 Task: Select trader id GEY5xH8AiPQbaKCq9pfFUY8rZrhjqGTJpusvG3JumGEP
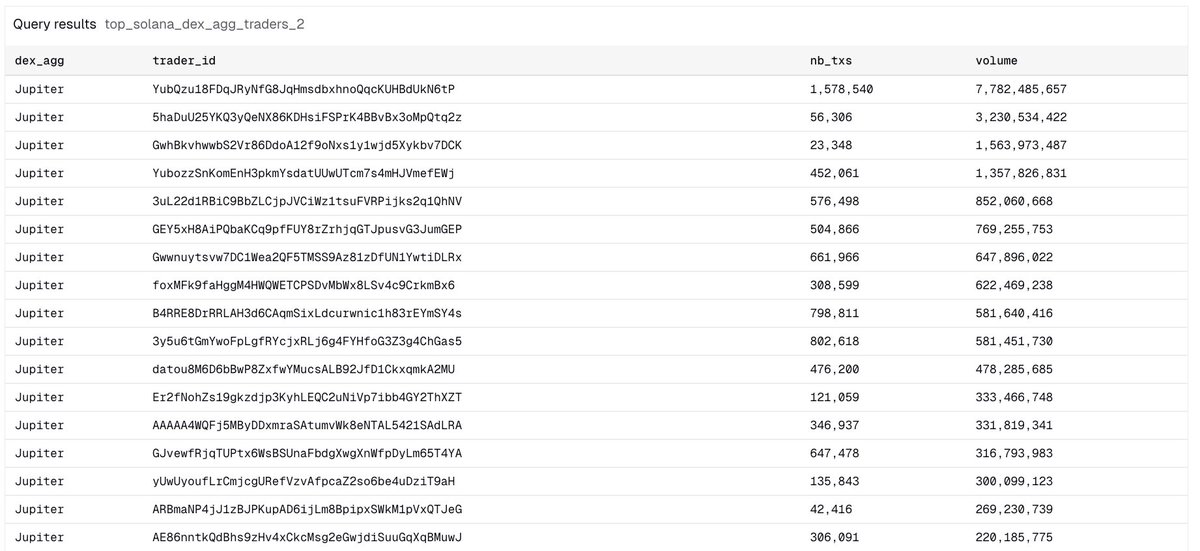coord(307,229)
